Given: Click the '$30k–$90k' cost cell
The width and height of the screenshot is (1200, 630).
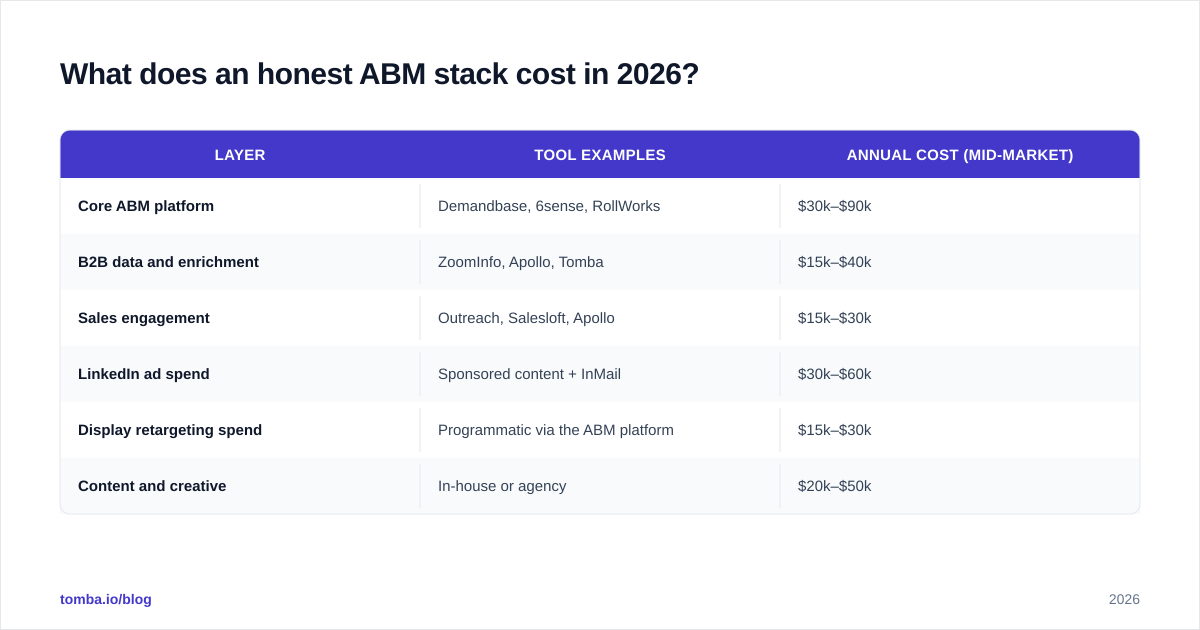Looking at the screenshot, I should point(960,206).
